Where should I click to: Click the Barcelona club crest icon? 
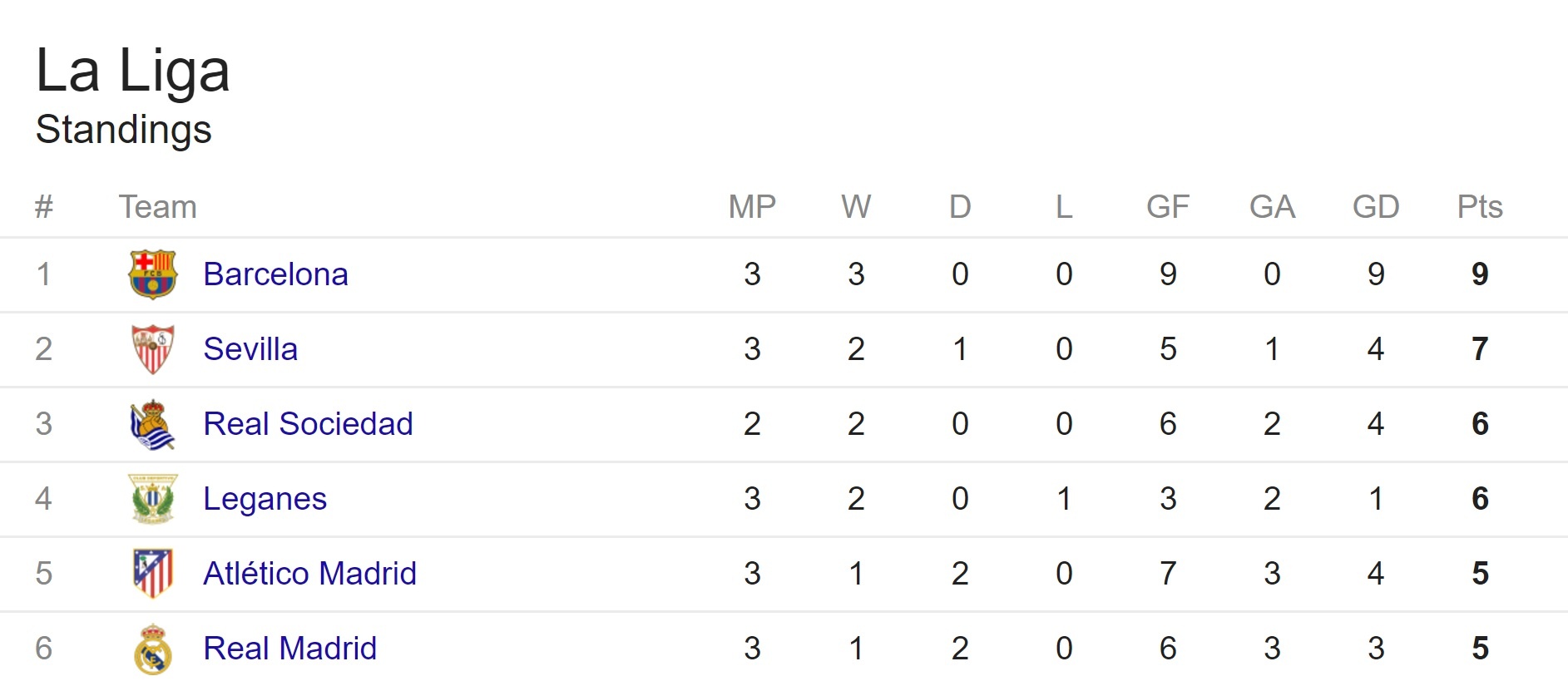(x=153, y=274)
